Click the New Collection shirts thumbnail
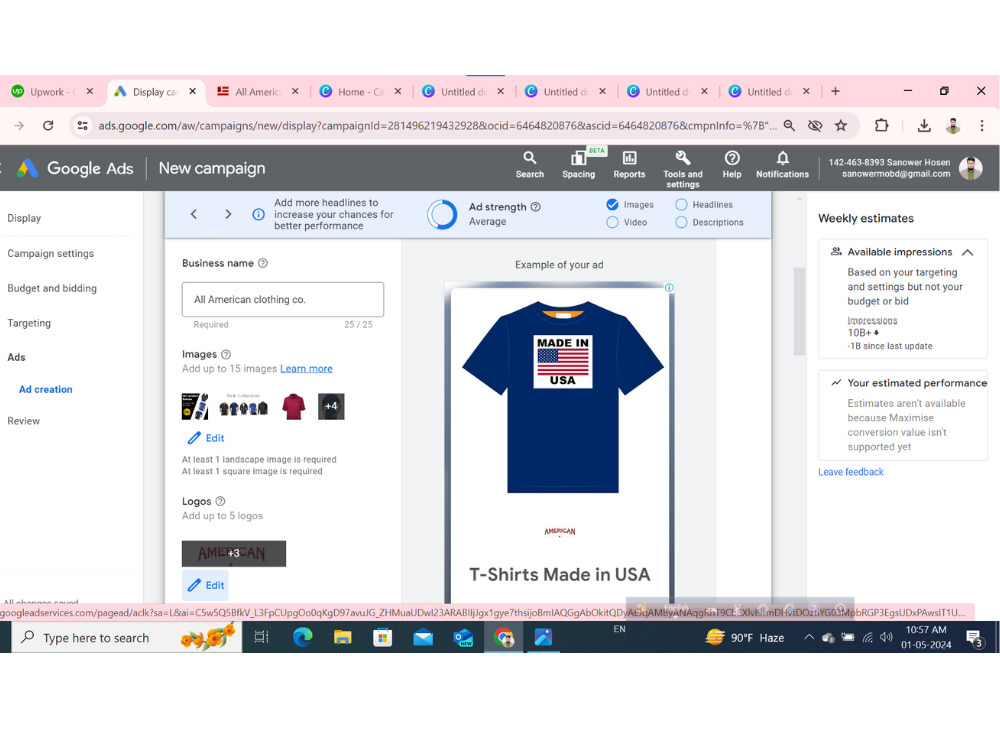The width and height of the screenshot is (1000, 750). click(x=244, y=407)
